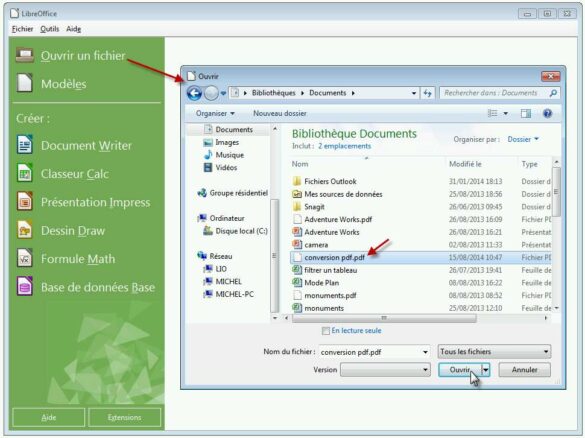Viewport: 585px width, 438px height.
Task: Click the Mes sources de données icon
Action: [297, 194]
